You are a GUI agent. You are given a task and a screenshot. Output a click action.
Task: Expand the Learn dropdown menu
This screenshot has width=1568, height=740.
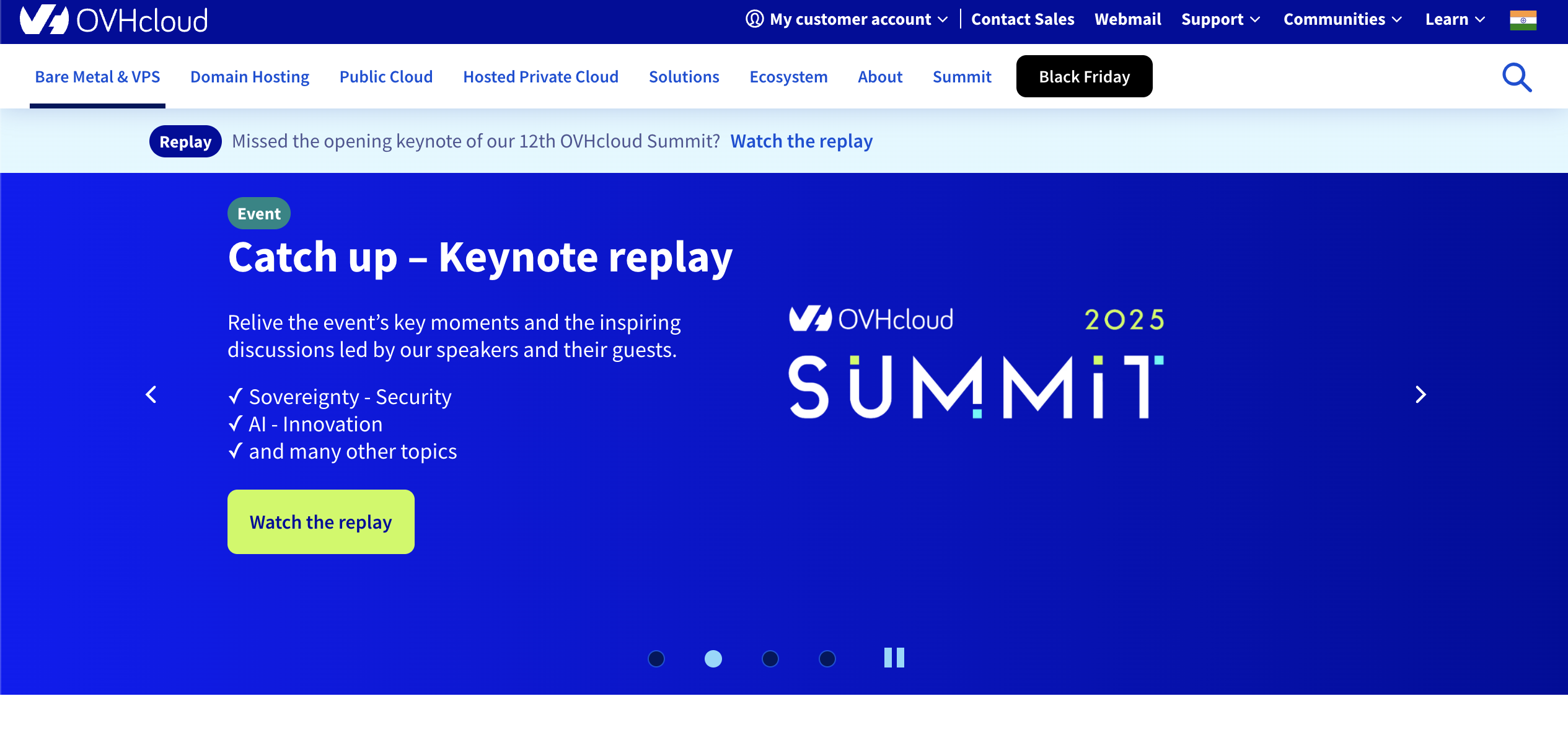click(x=1455, y=19)
